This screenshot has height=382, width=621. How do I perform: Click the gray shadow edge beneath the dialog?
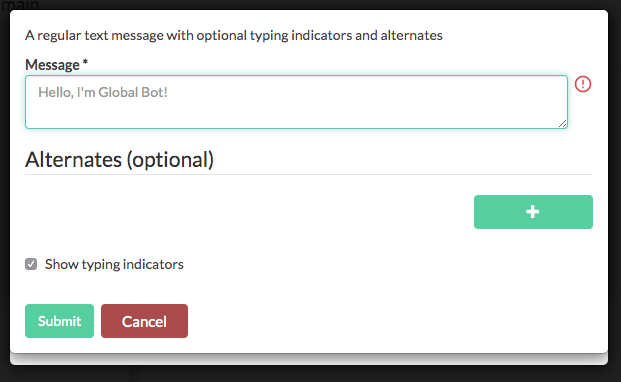click(x=309, y=359)
